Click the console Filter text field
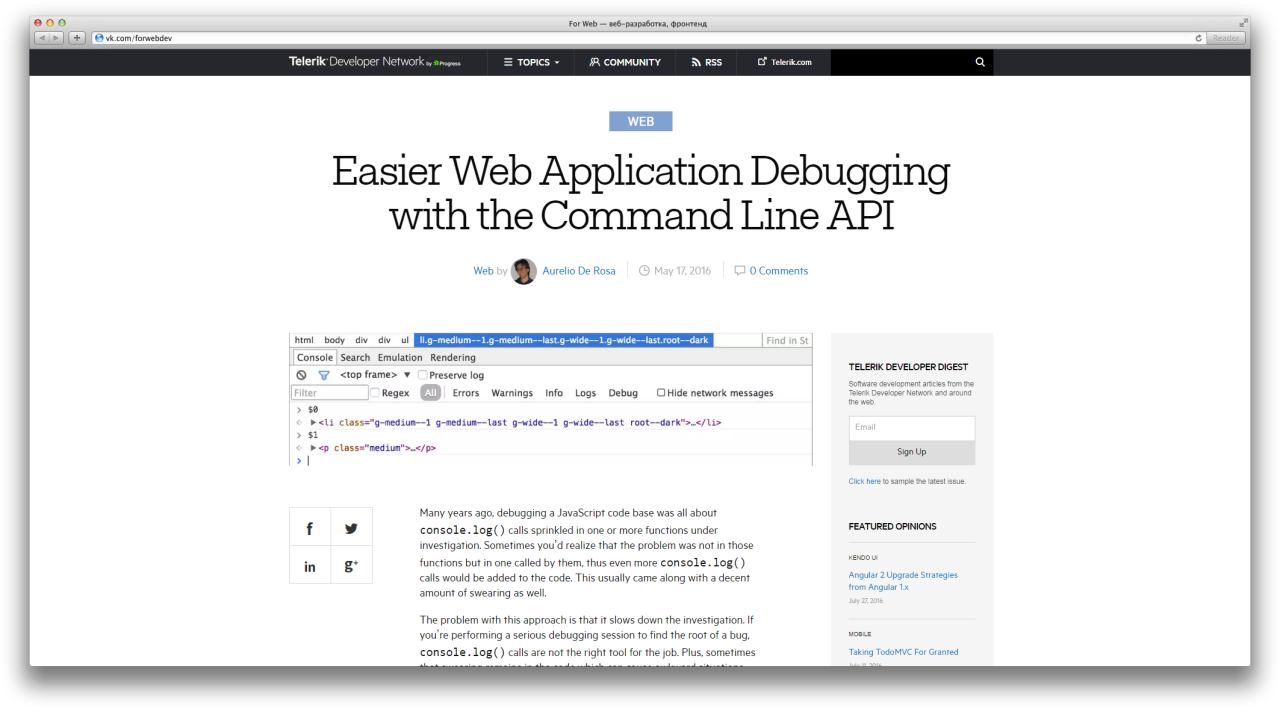This screenshot has width=1280, height=709. pyautogui.click(x=329, y=393)
